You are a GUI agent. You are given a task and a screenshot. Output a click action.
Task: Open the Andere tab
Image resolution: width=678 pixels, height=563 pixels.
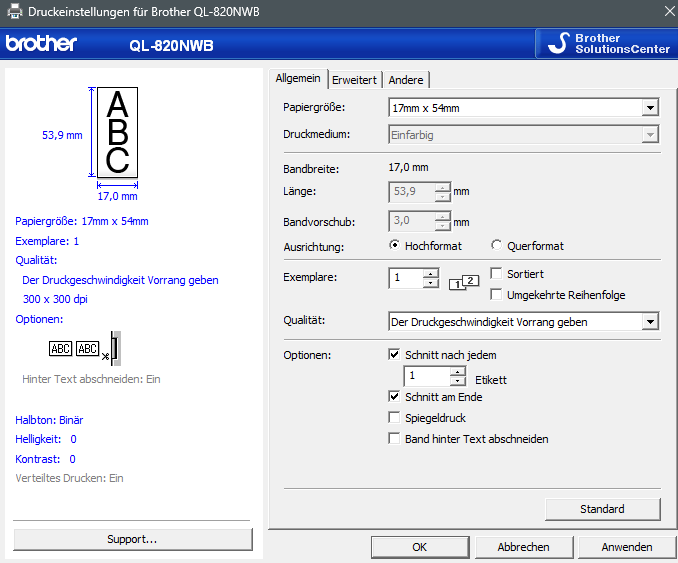(x=406, y=80)
